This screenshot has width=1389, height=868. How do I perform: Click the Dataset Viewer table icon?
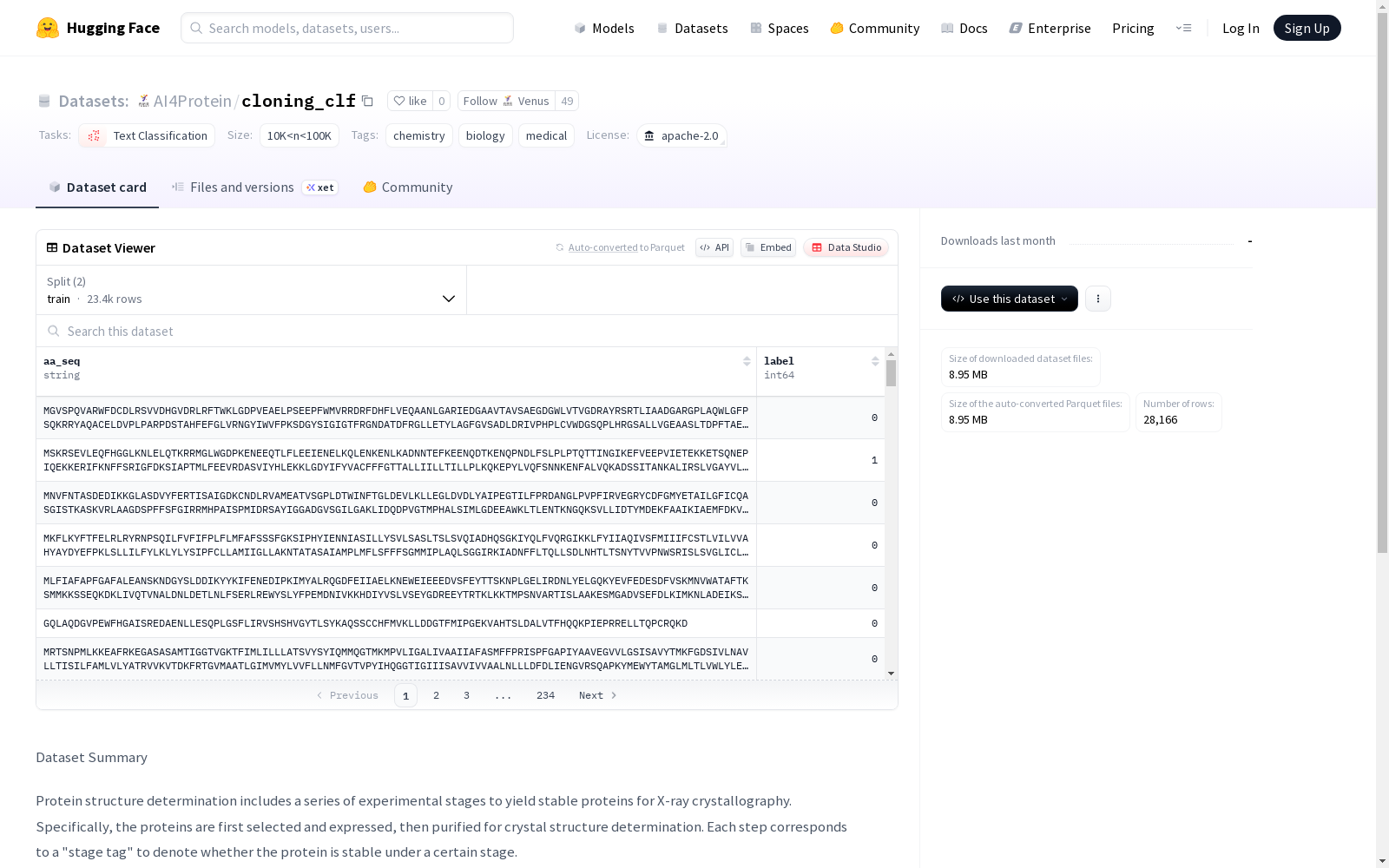coord(52,247)
